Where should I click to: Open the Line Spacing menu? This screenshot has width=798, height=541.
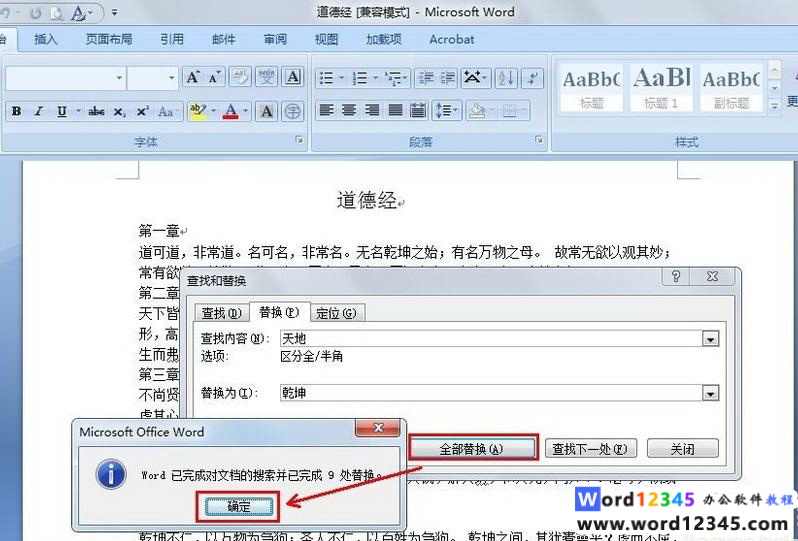pos(447,110)
